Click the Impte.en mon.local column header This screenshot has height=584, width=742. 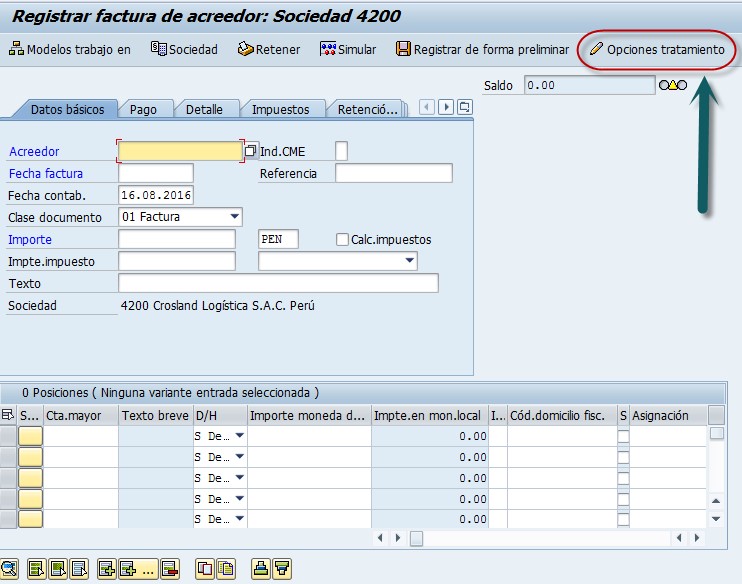click(430, 415)
